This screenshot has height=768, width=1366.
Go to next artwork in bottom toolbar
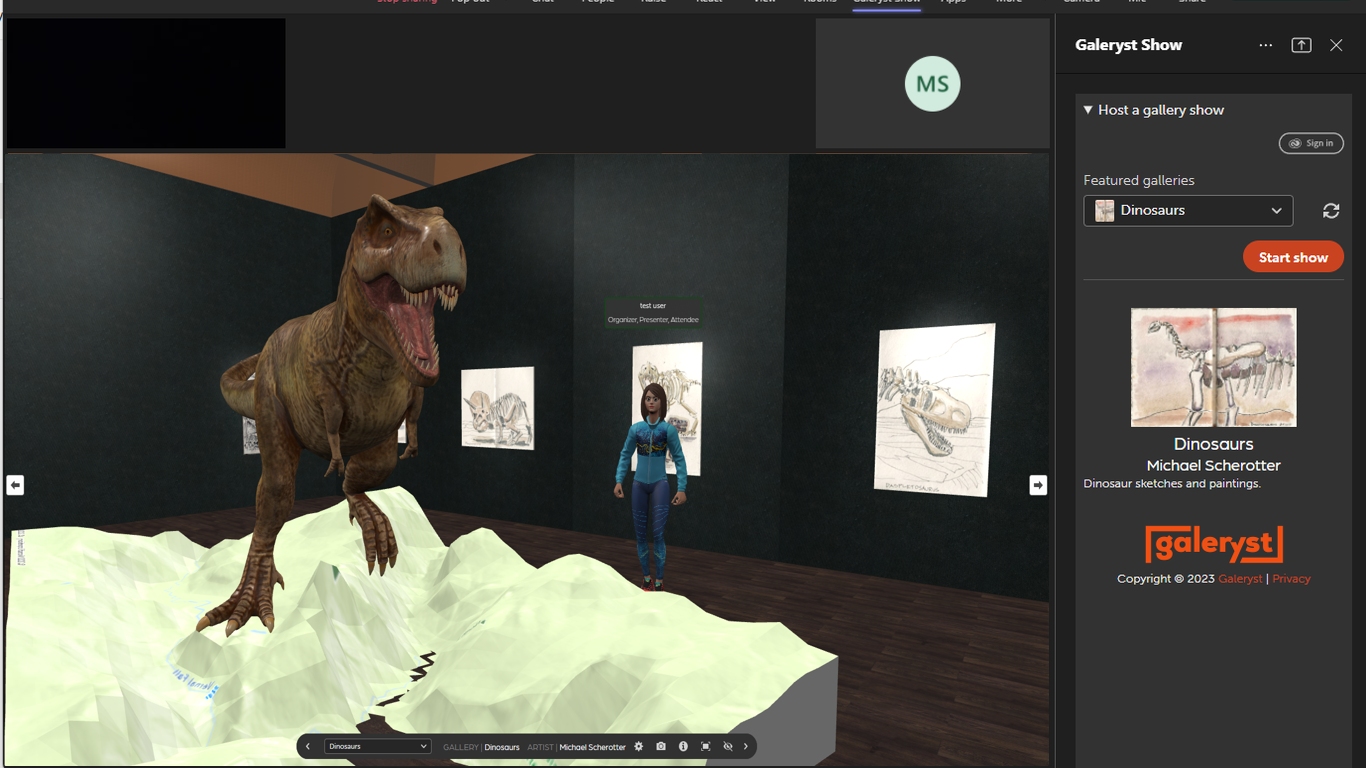pos(746,746)
